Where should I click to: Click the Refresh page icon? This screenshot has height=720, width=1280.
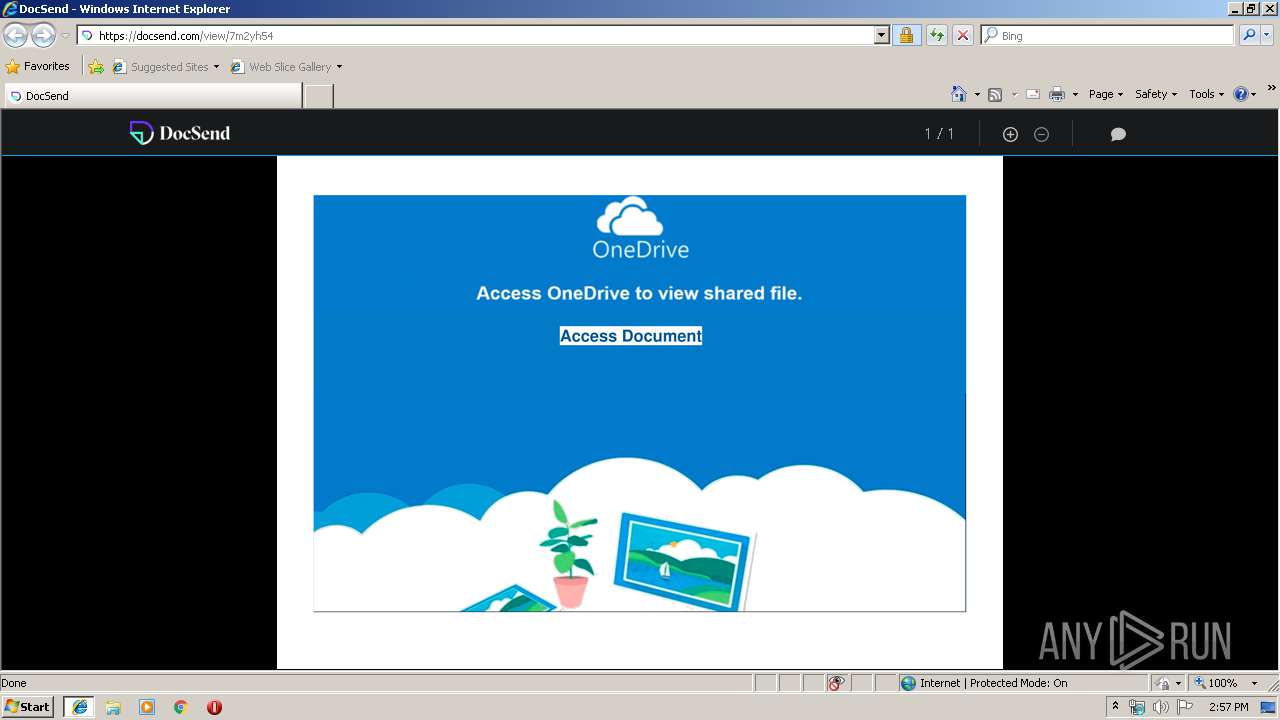pos(937,36)
